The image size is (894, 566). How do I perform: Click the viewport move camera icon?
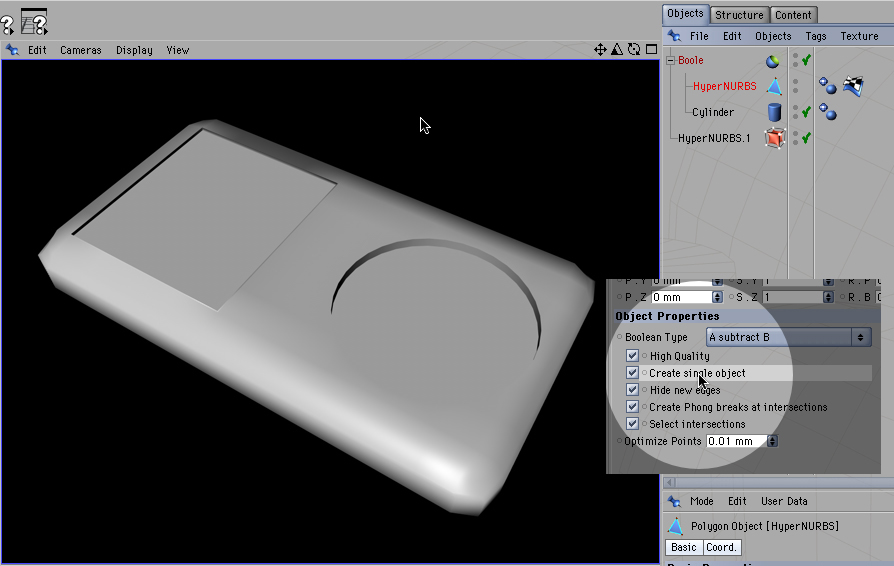[600, 50]
